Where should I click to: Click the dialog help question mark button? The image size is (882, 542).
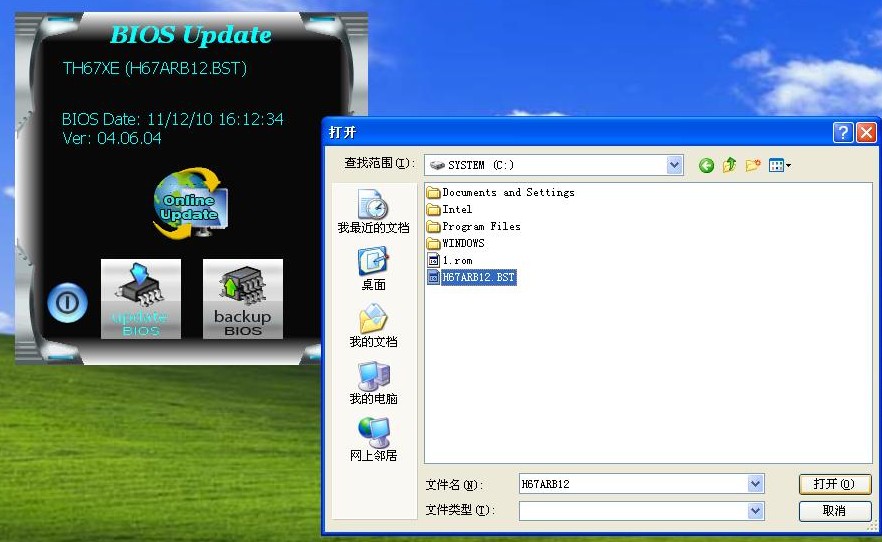pos(843,133)
